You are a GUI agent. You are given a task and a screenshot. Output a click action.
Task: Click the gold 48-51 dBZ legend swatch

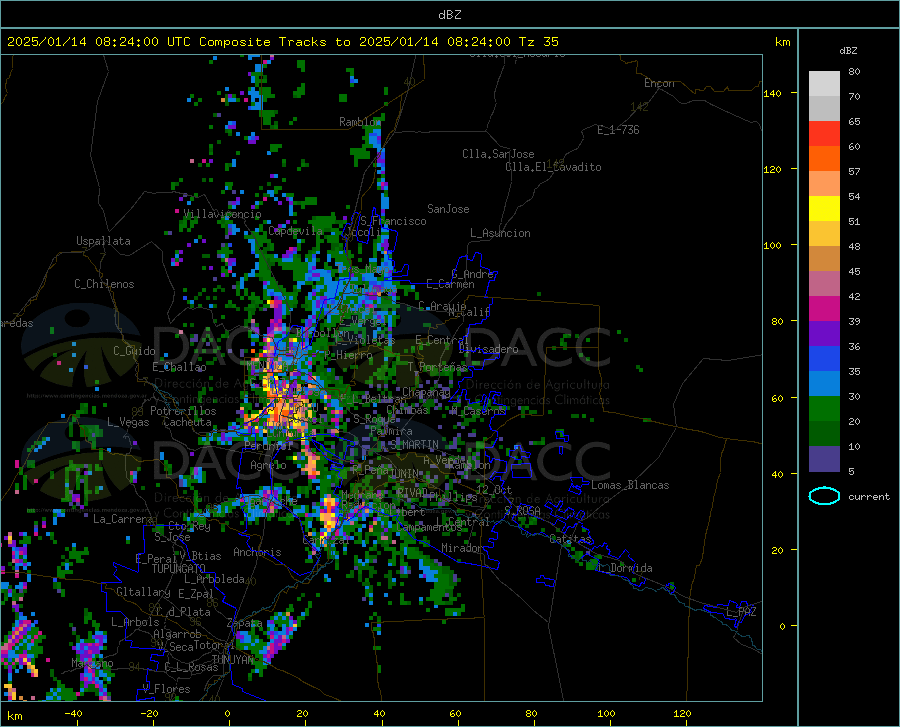[x=824, y=234]
